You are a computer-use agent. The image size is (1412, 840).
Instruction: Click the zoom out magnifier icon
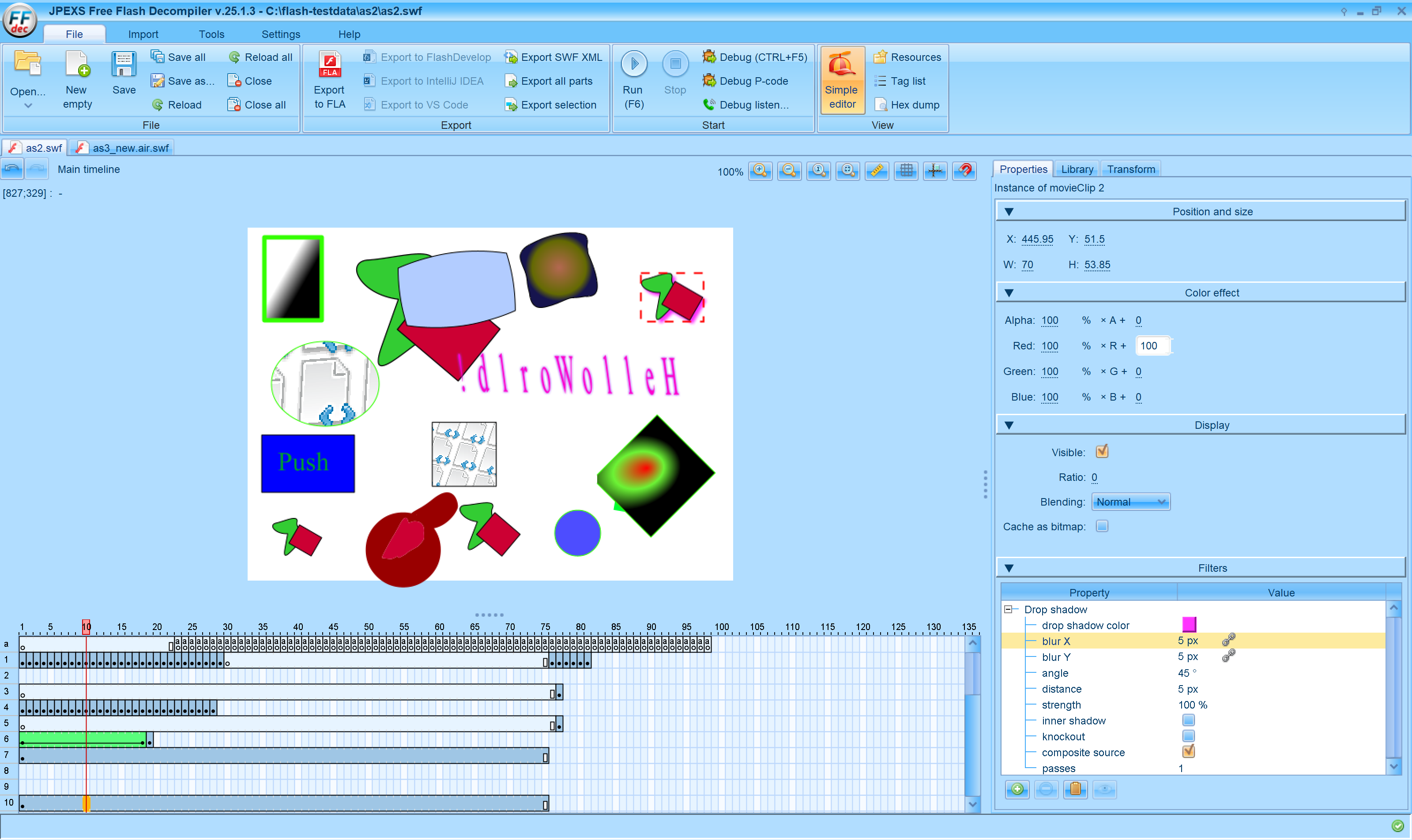click(789, 170)
